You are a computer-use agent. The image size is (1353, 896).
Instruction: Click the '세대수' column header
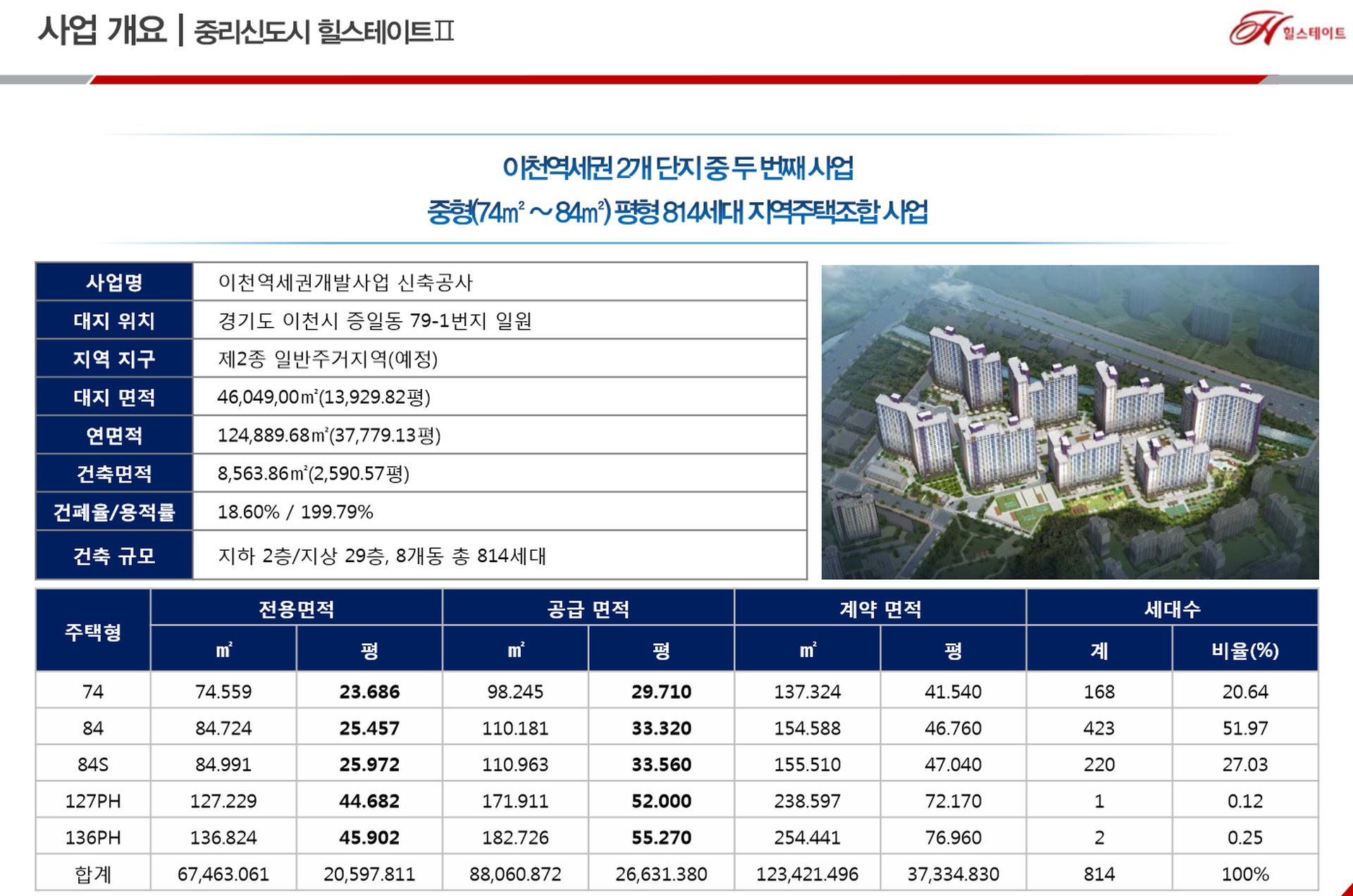[1173, 609]
